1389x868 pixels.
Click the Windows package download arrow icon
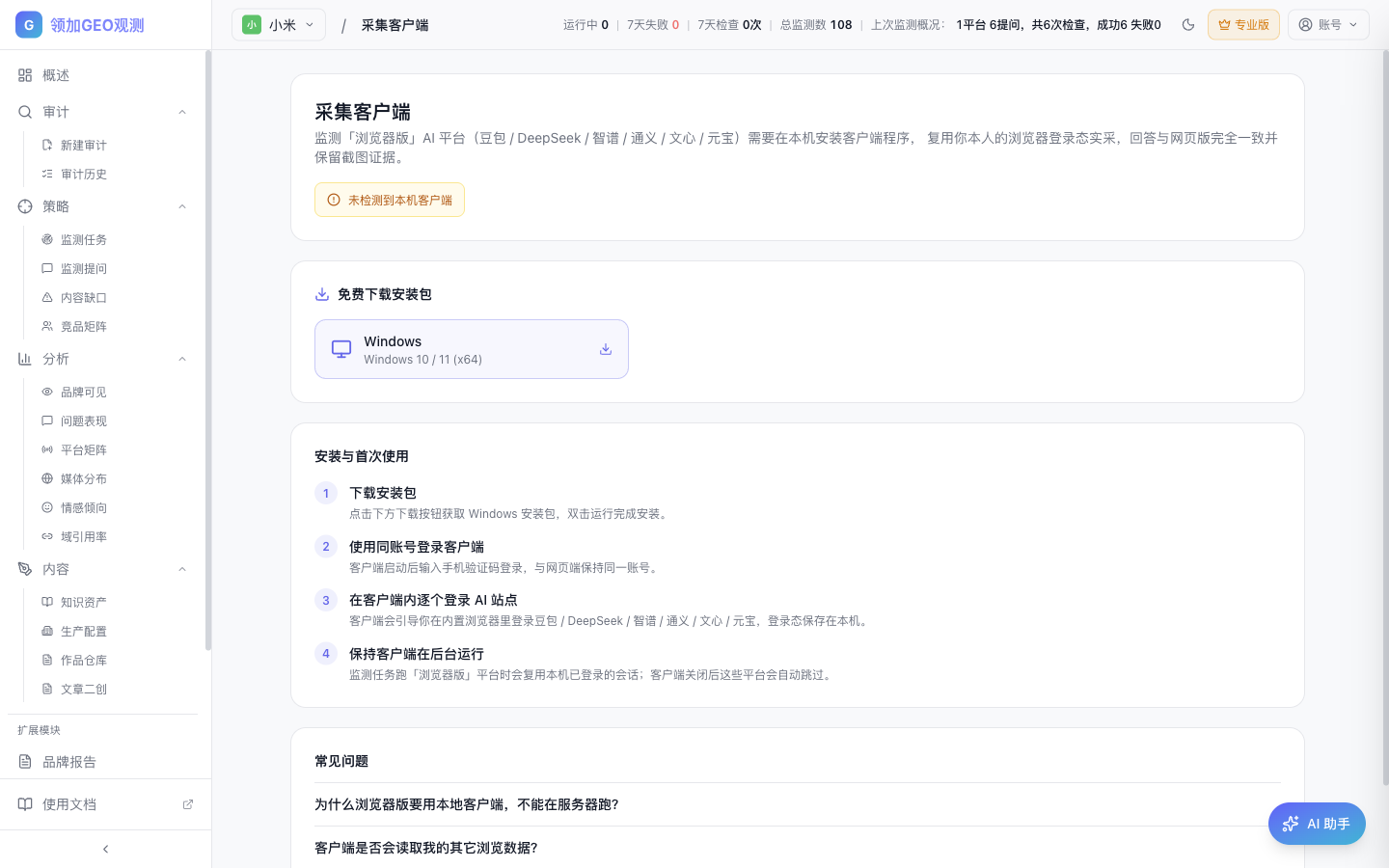606,349
